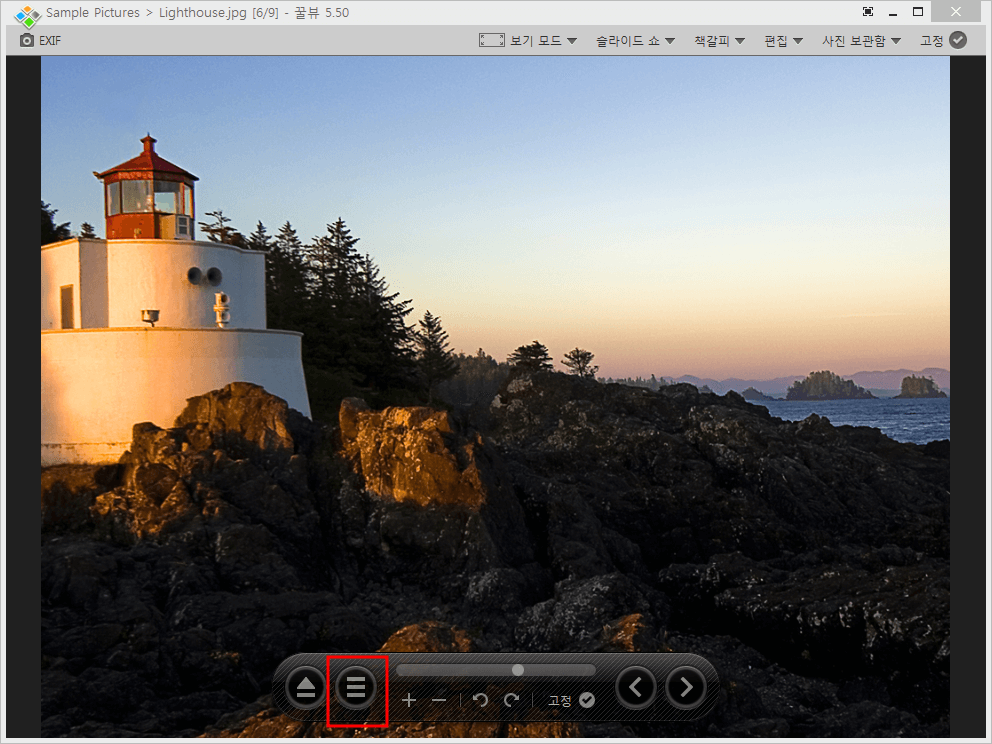This screenshot has height=744, width=992.
Task: Click Lighthouse.jpg filename in title
Action: click(x=202, y=13)
